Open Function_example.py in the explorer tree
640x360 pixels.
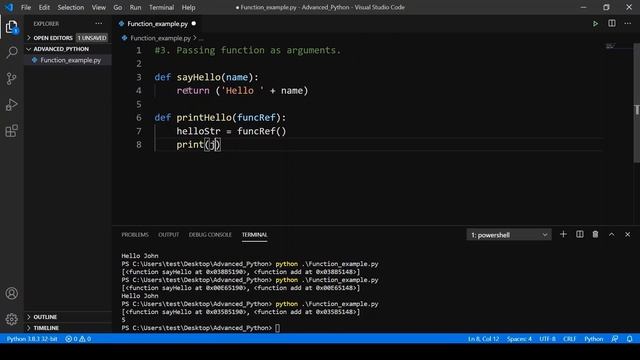tap(70, 60)
